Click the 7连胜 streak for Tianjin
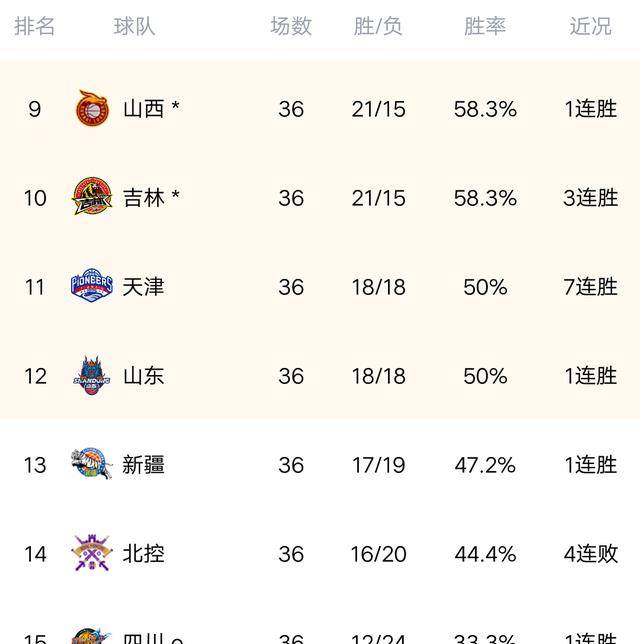640x644 pixels. [x=590, y=287]
